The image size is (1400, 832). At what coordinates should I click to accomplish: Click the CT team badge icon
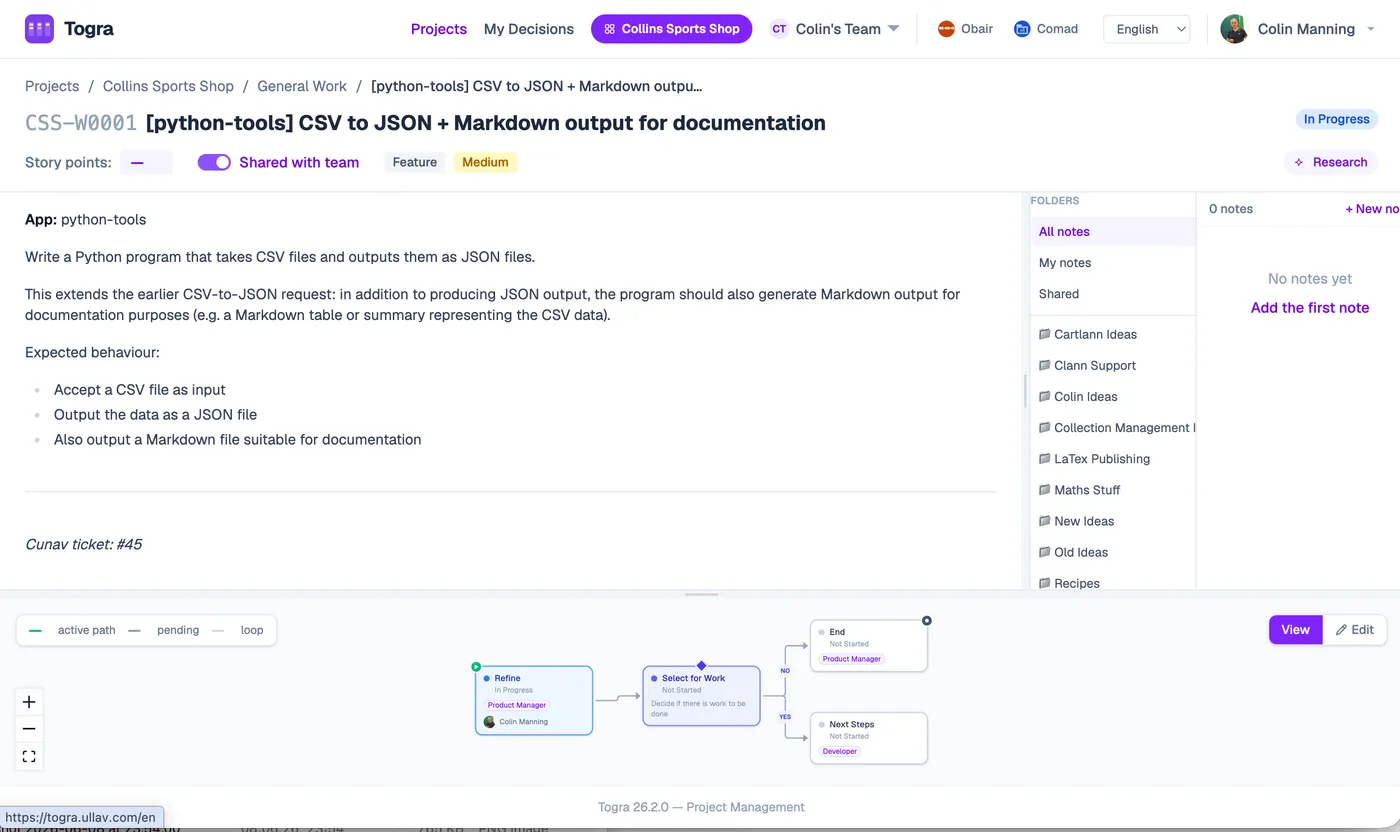click(779, 29)
